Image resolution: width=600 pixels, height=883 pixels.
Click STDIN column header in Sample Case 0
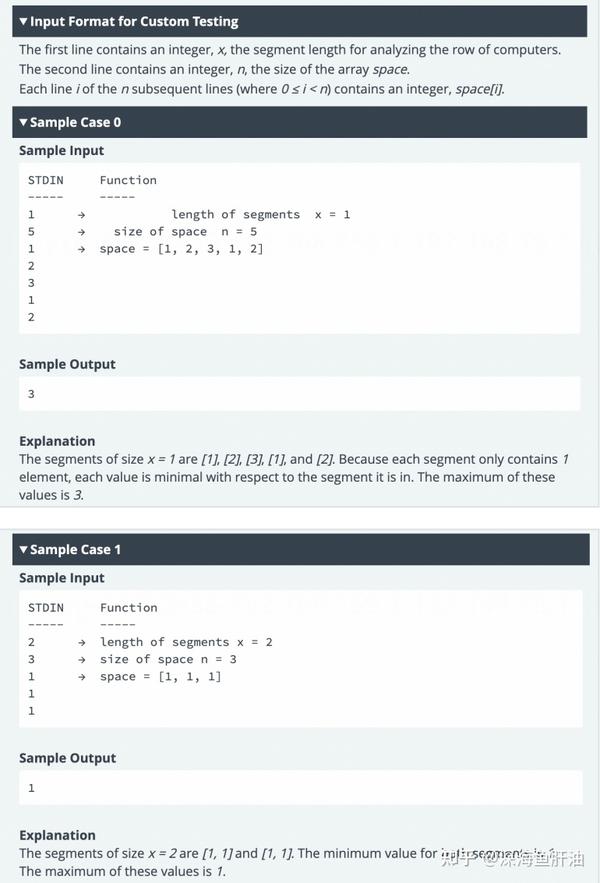pyautogui.click(x=46, y=180)
